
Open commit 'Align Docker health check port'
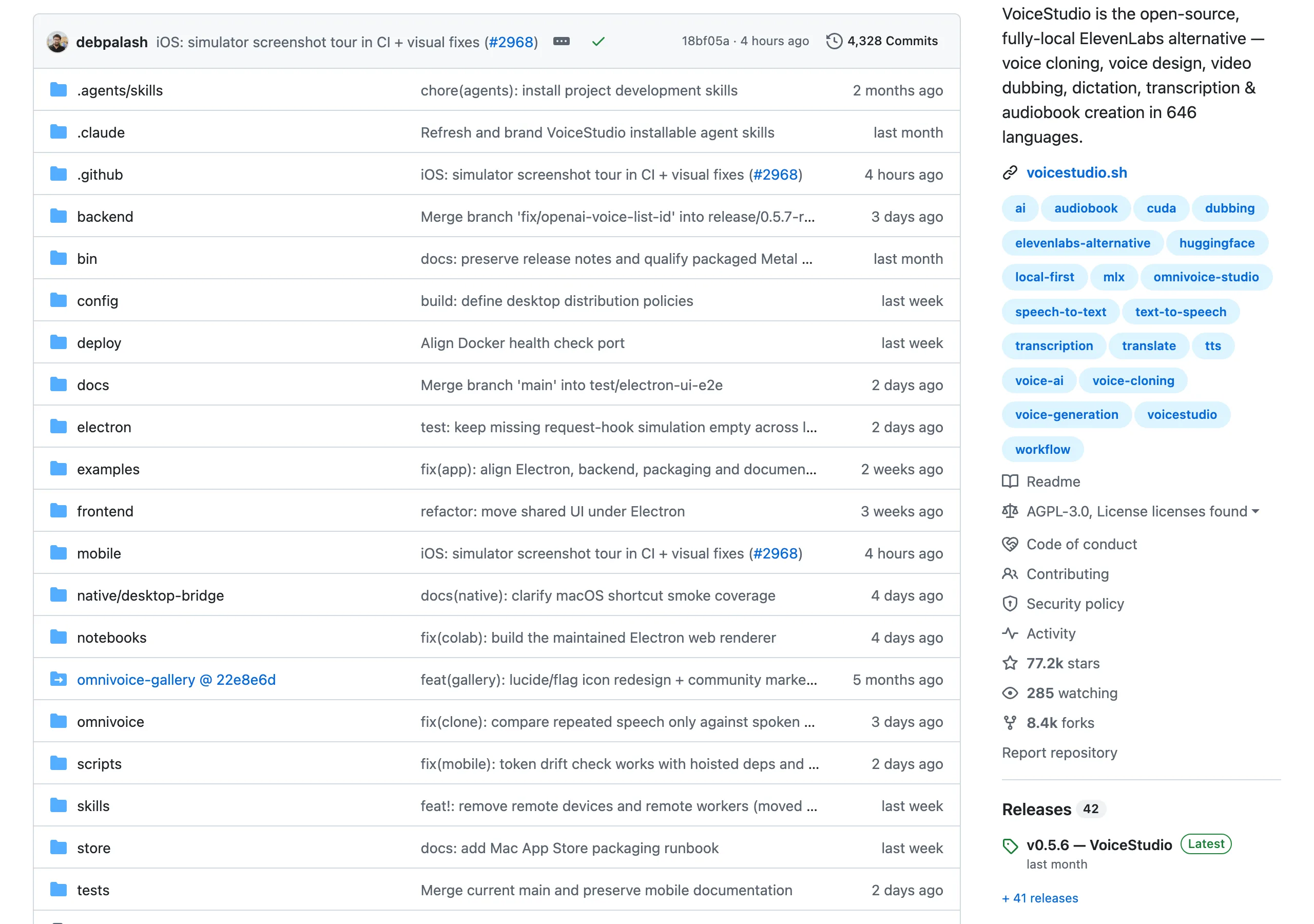[523, 343]
